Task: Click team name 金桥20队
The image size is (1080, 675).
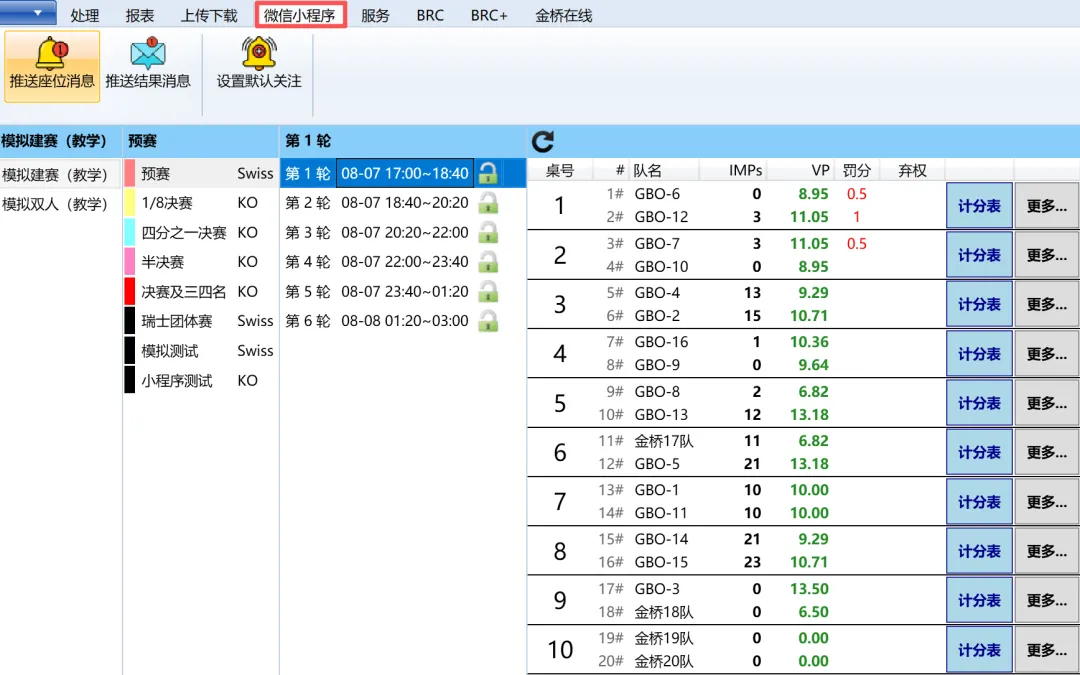Action: [663, 661]
